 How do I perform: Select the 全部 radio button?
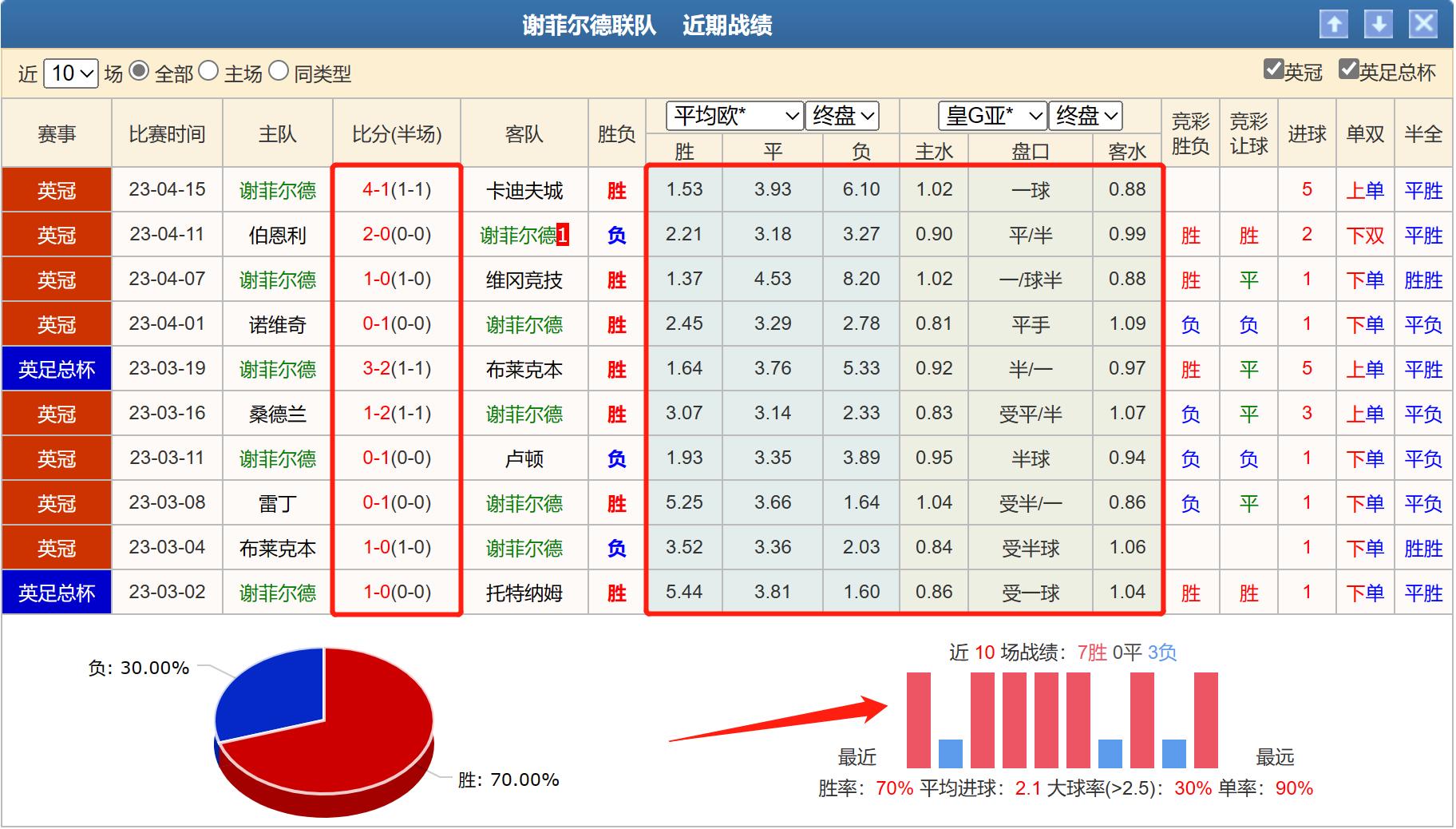point(142,72)
